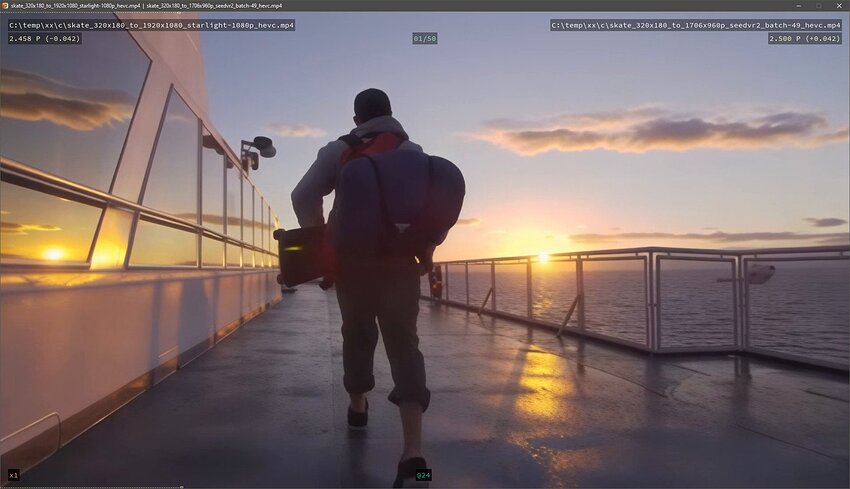
Task: Click the seedvr2_batch-49_hevc.mp4 file path label
Action: pos(696,25)
